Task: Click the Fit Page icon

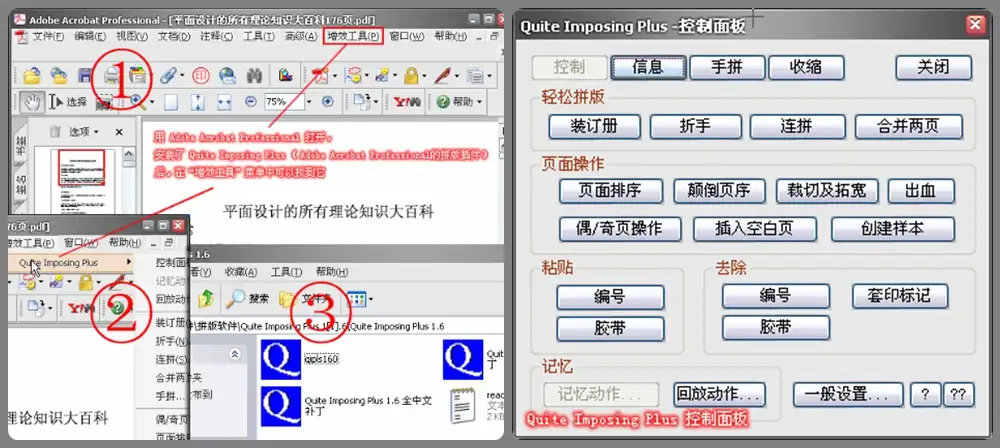Action: [x=198, y=101]
